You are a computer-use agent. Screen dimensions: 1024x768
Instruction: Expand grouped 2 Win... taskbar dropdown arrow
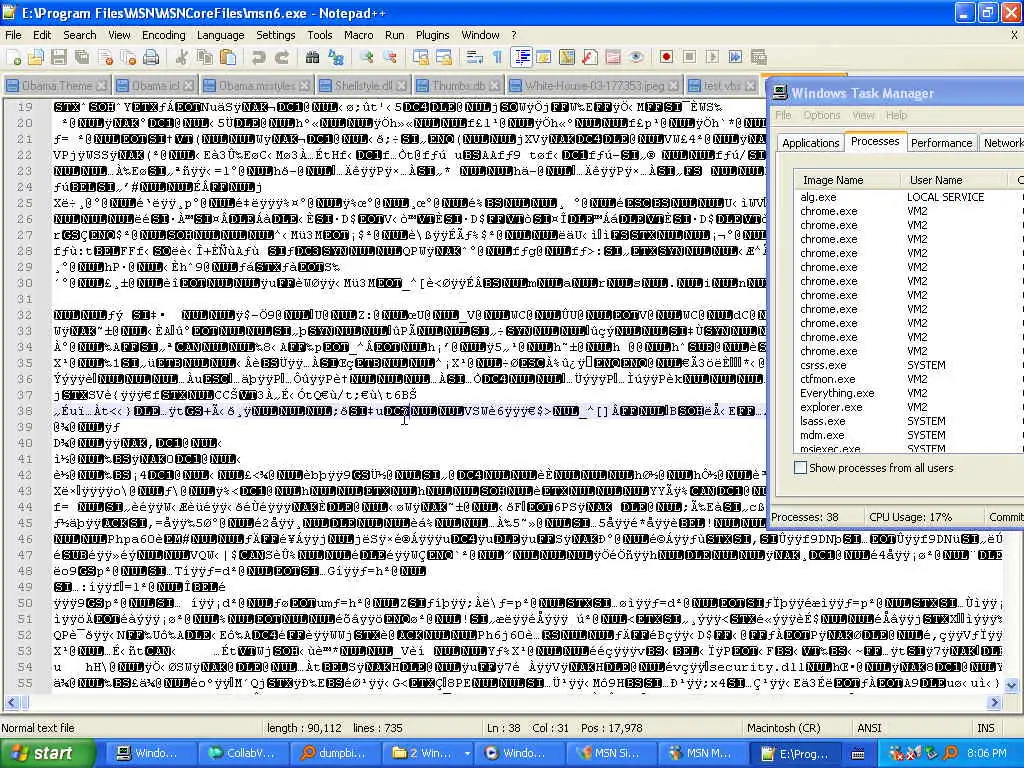467,753
